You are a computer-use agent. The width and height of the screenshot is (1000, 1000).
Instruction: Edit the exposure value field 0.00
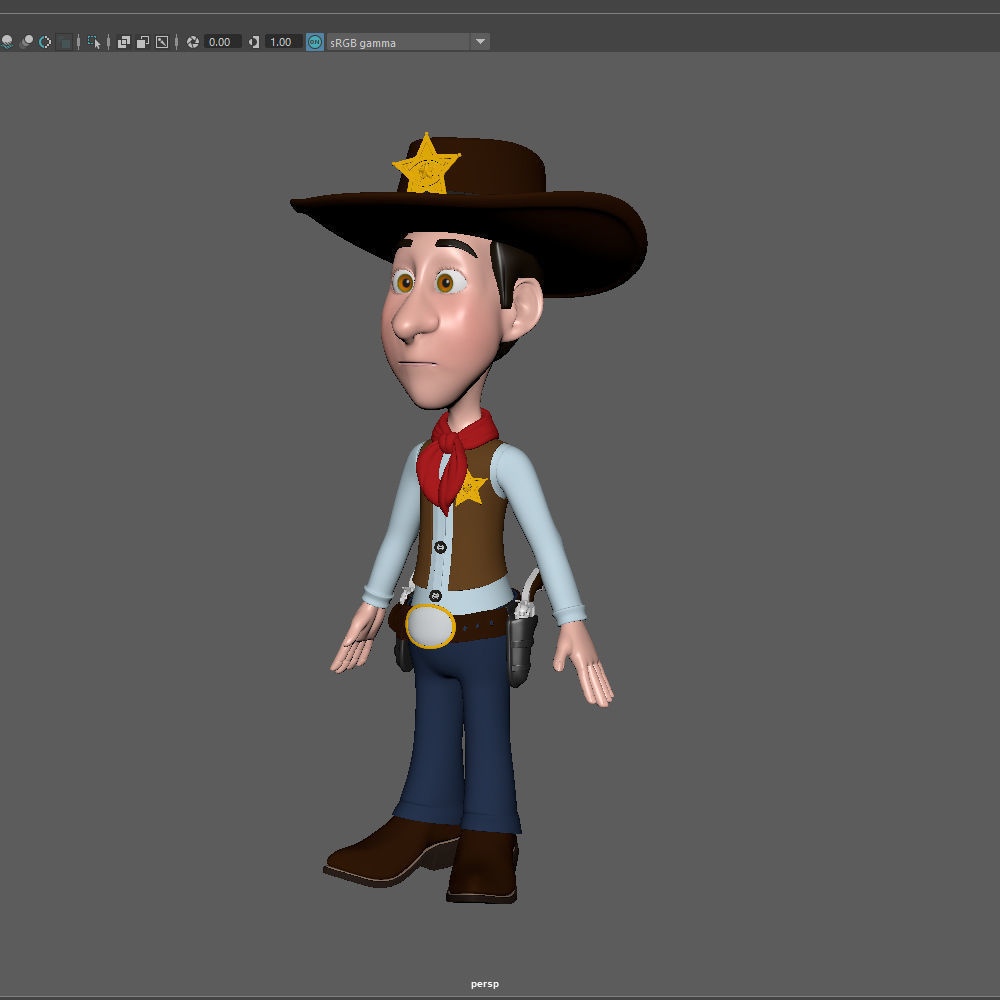tap(223, 42)
